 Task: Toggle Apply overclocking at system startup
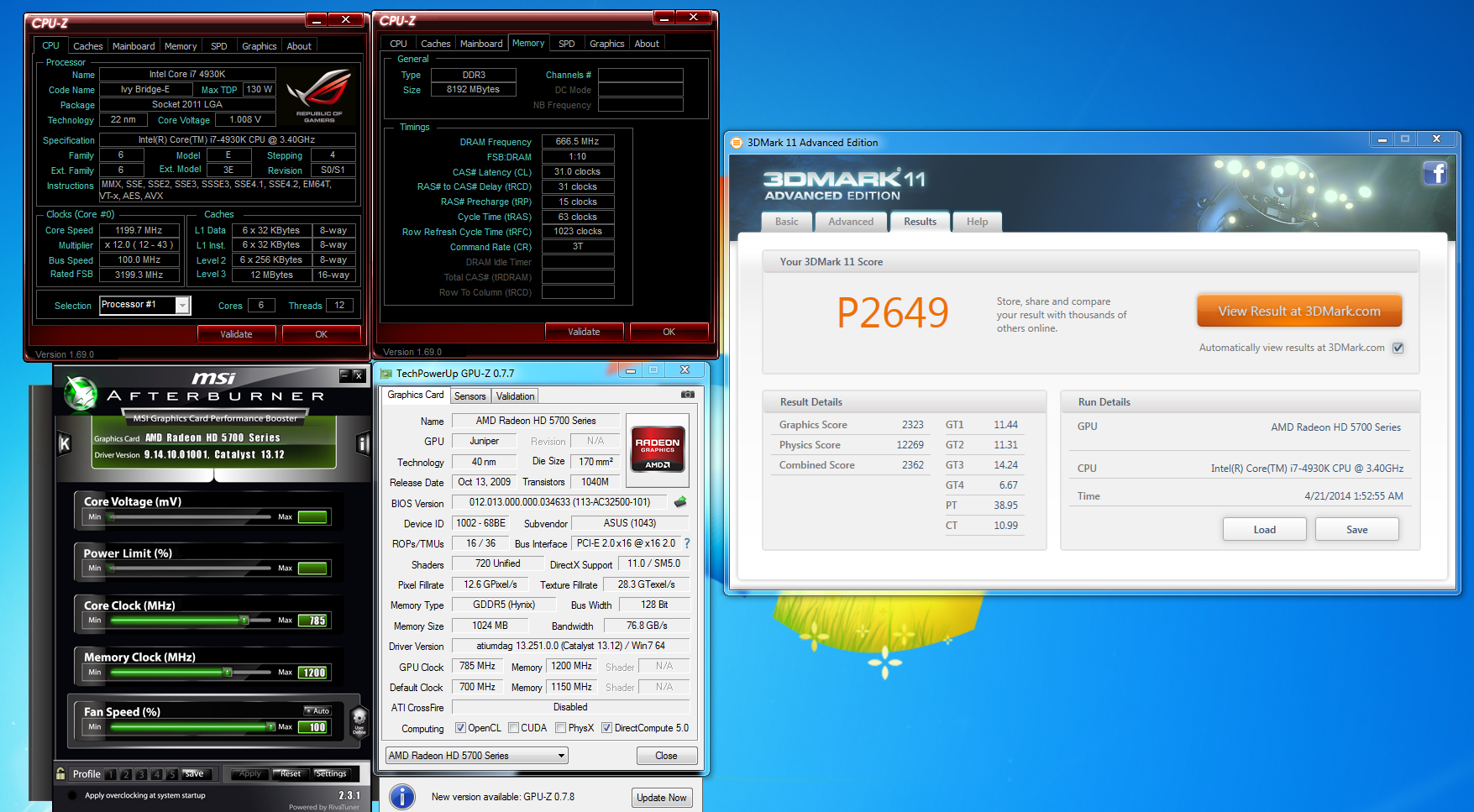pyautogui.click(x=72, y=795)
